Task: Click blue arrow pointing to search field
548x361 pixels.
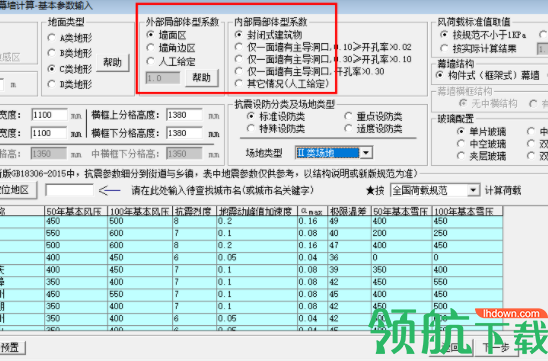Action: [x=109, y=190]
